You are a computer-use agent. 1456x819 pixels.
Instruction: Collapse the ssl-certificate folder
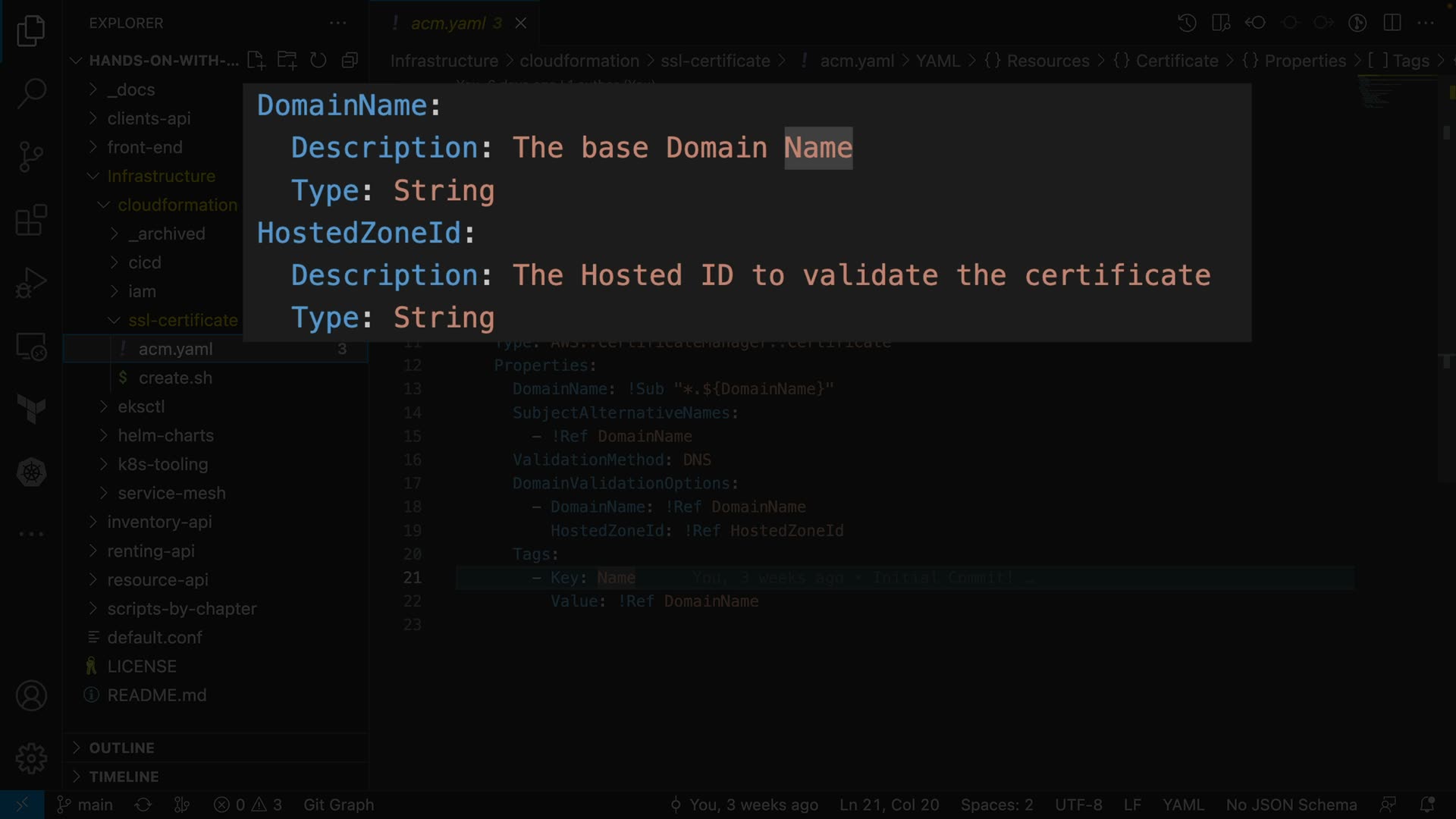[x=182, y=320]
